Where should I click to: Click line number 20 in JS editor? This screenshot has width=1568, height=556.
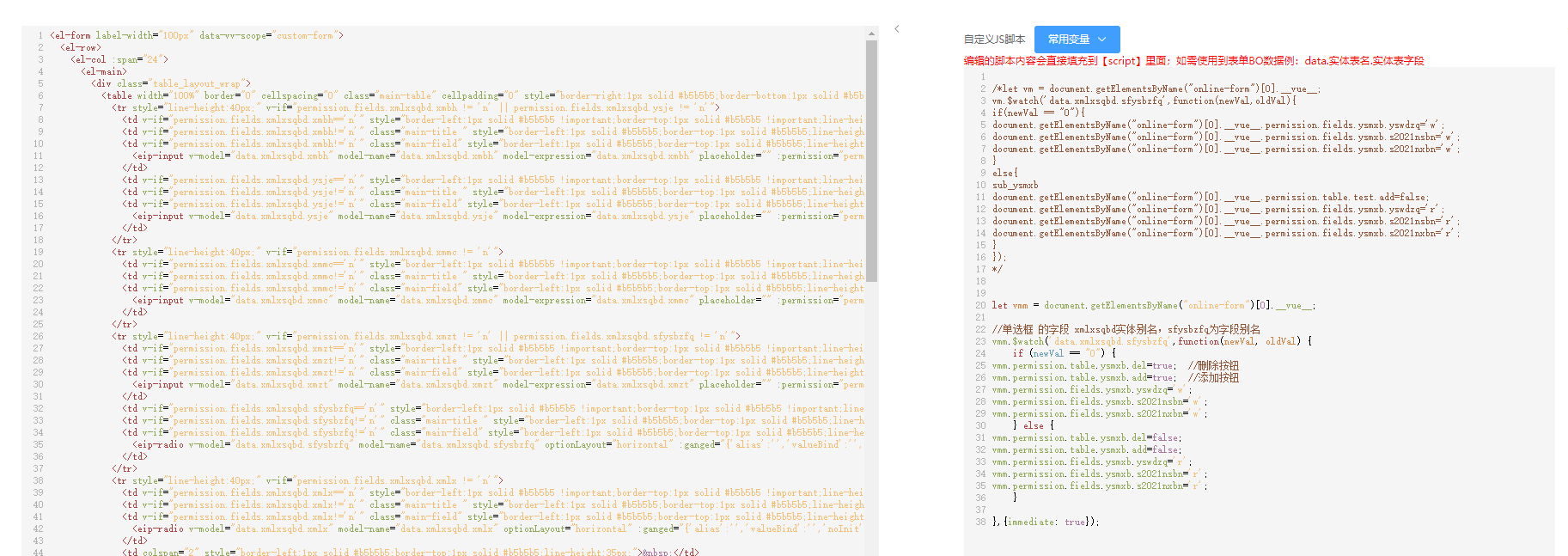pyautogui.click(x=980, y=306)
